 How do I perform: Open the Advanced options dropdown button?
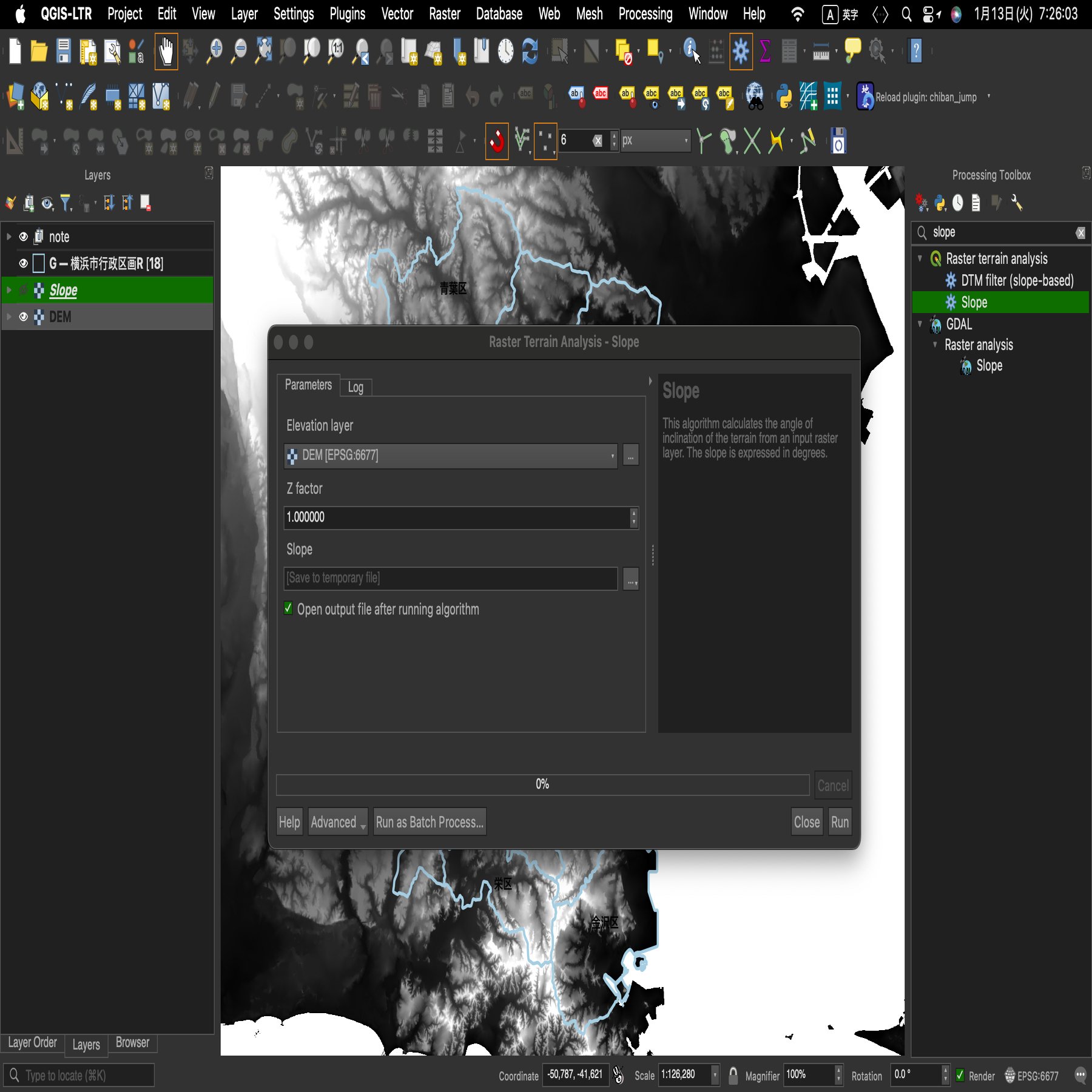[x=338, y=822]
